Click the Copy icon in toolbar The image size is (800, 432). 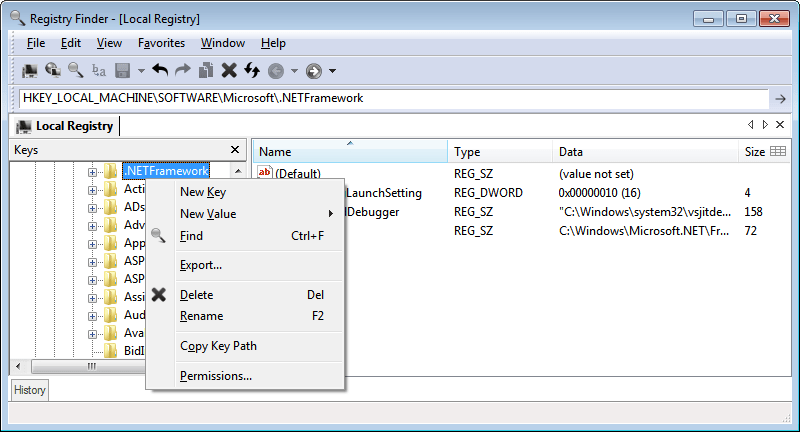tap(206, 70)
